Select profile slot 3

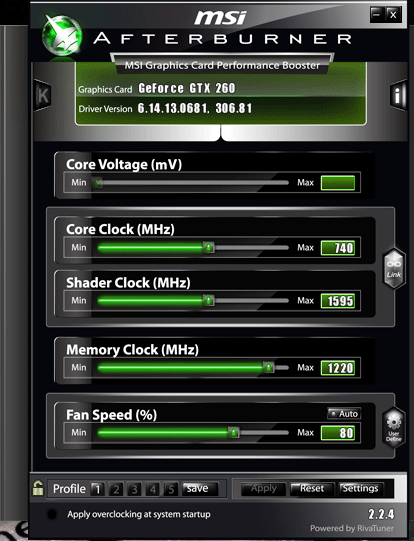[134, 489]
